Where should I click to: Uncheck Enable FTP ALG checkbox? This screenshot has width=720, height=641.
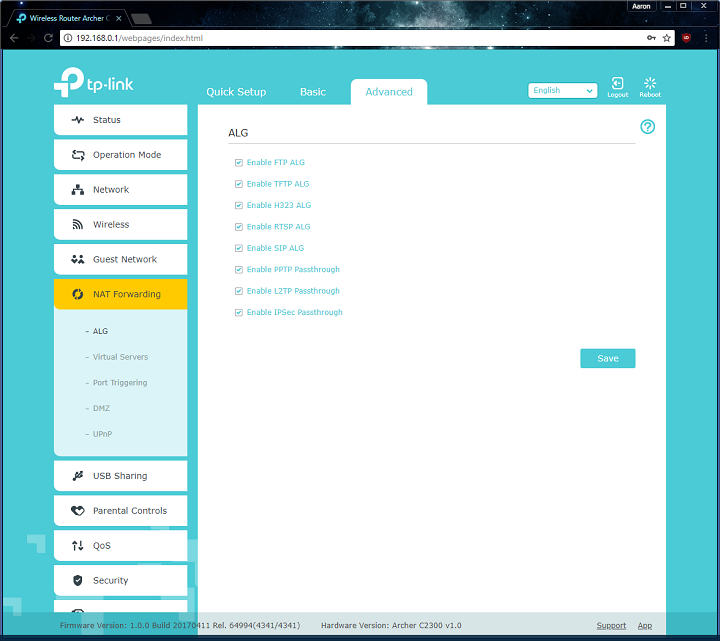[239, 162]
